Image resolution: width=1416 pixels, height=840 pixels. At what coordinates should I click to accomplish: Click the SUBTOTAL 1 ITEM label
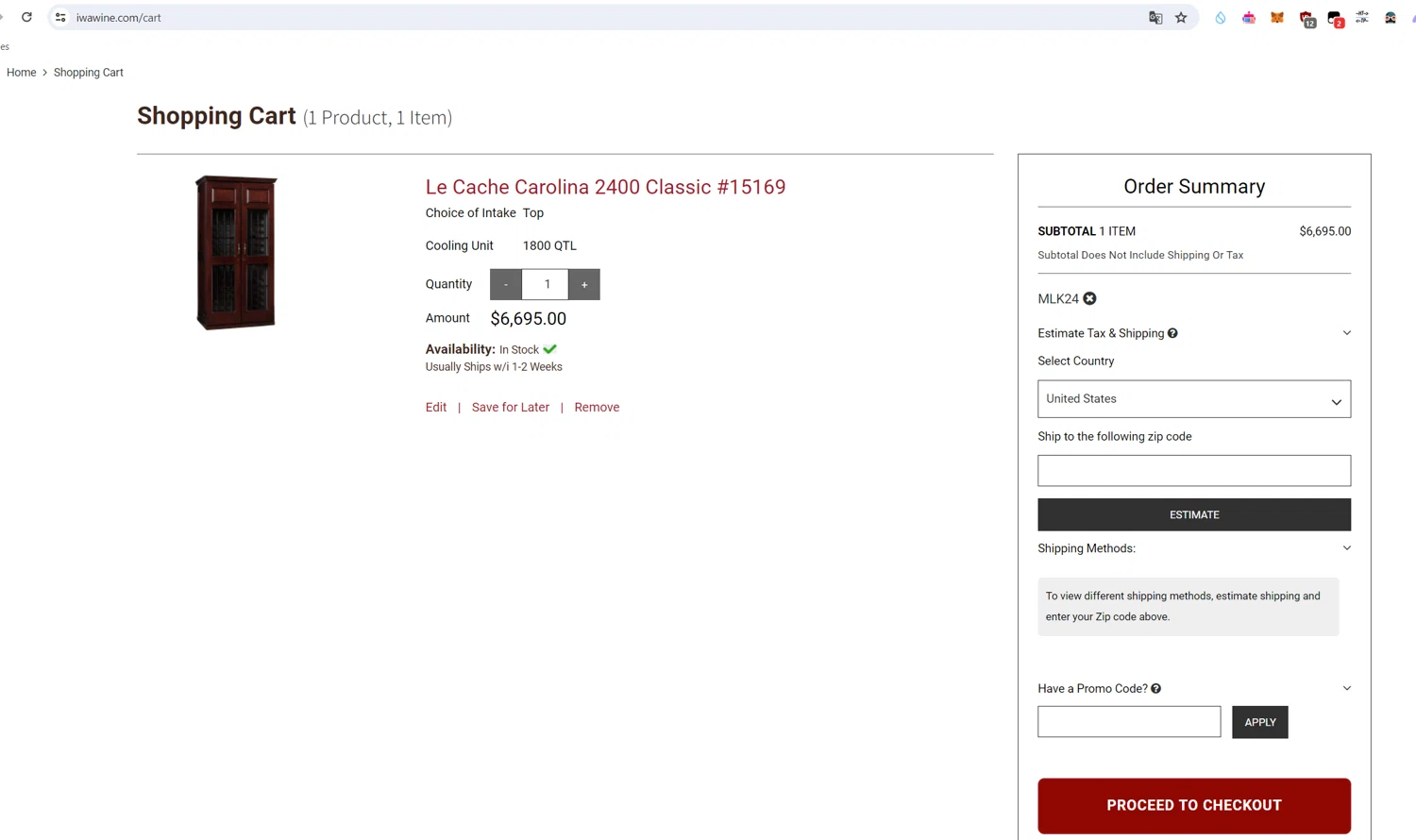[1087, 231]
